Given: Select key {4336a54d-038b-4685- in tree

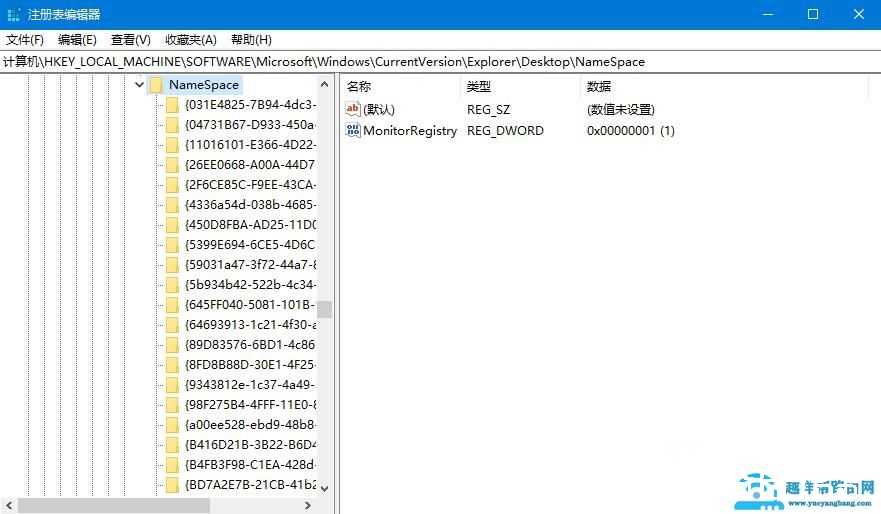Looking at the screenshot, I should [251, 204].
